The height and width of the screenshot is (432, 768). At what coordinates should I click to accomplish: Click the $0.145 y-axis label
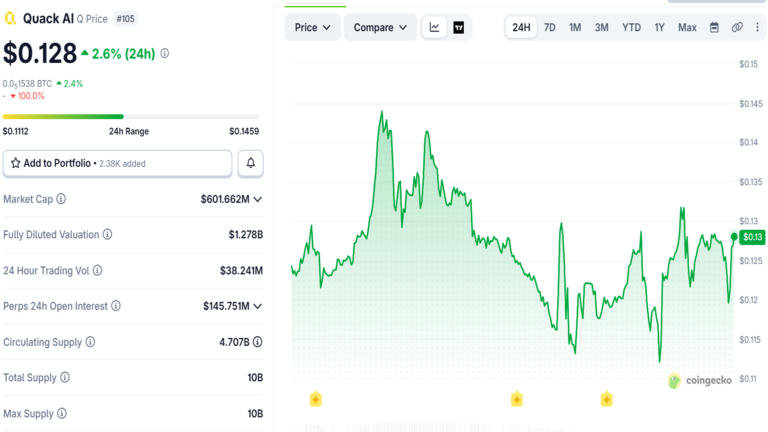751,103
